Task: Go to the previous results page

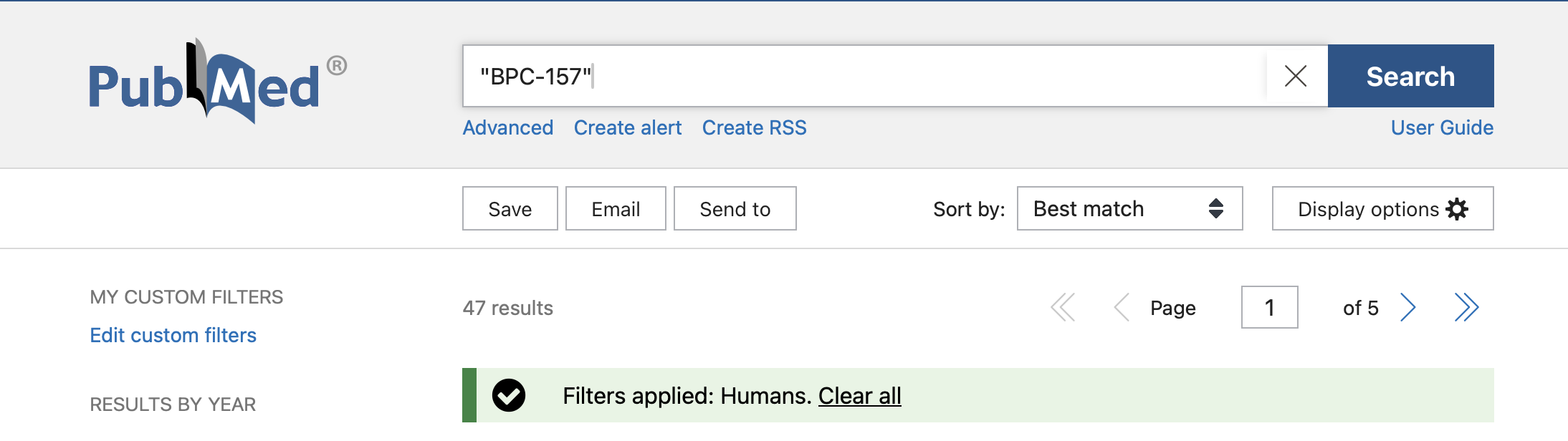Action: click(1122, 308)
